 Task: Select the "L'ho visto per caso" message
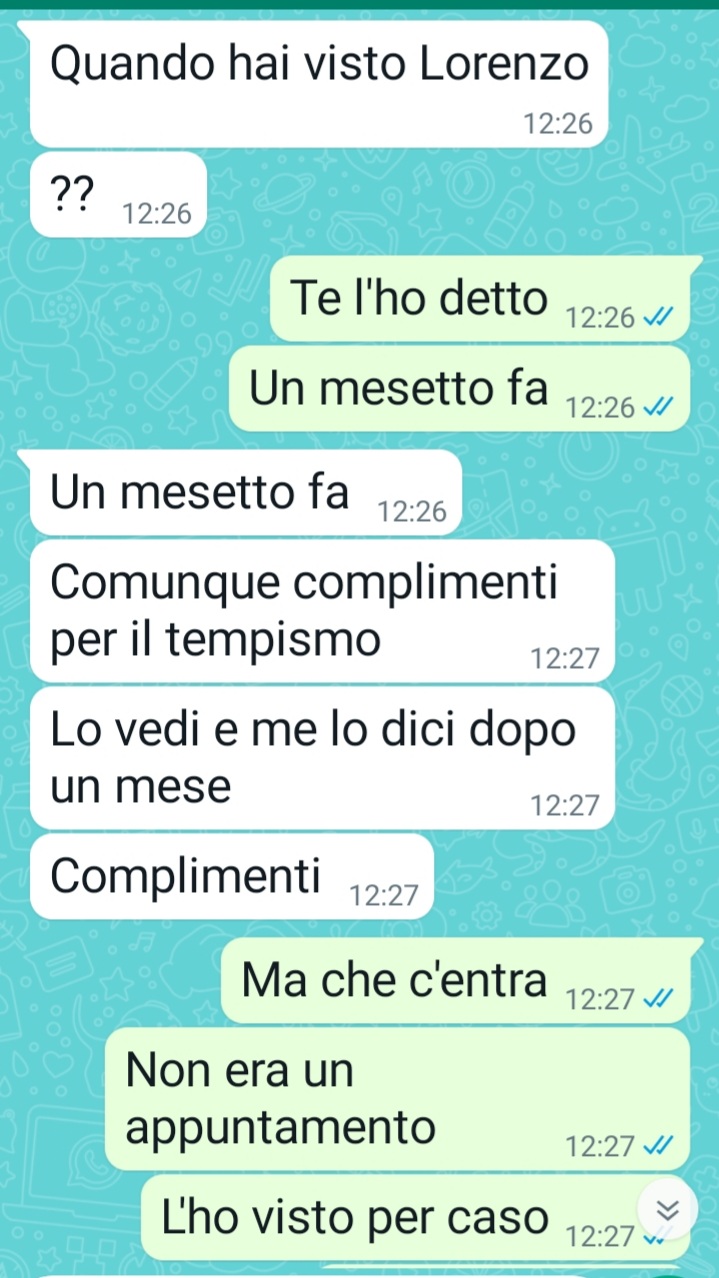tap(416, 1217)
